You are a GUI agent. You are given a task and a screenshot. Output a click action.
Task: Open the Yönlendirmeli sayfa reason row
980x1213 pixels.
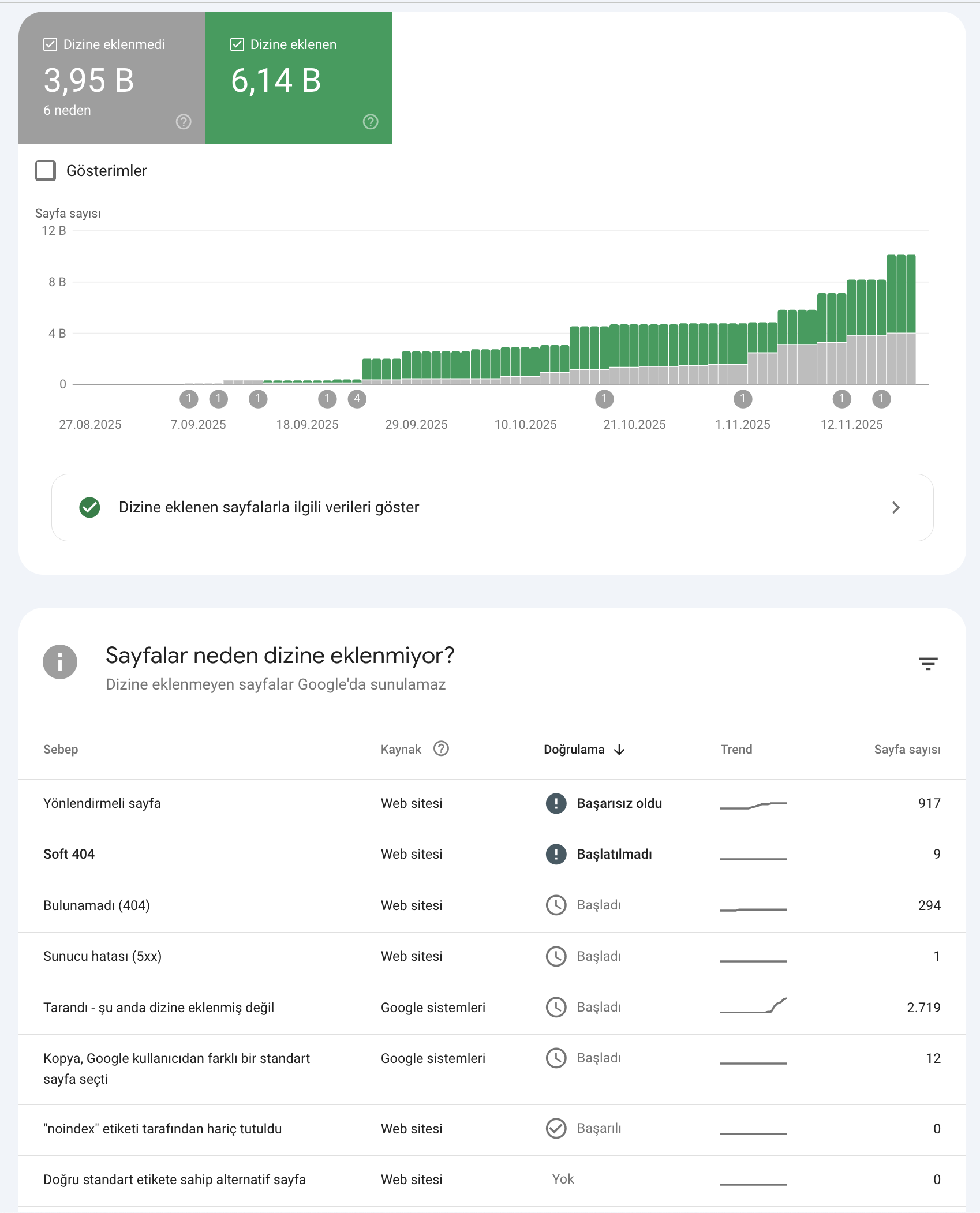pos(492,804)
